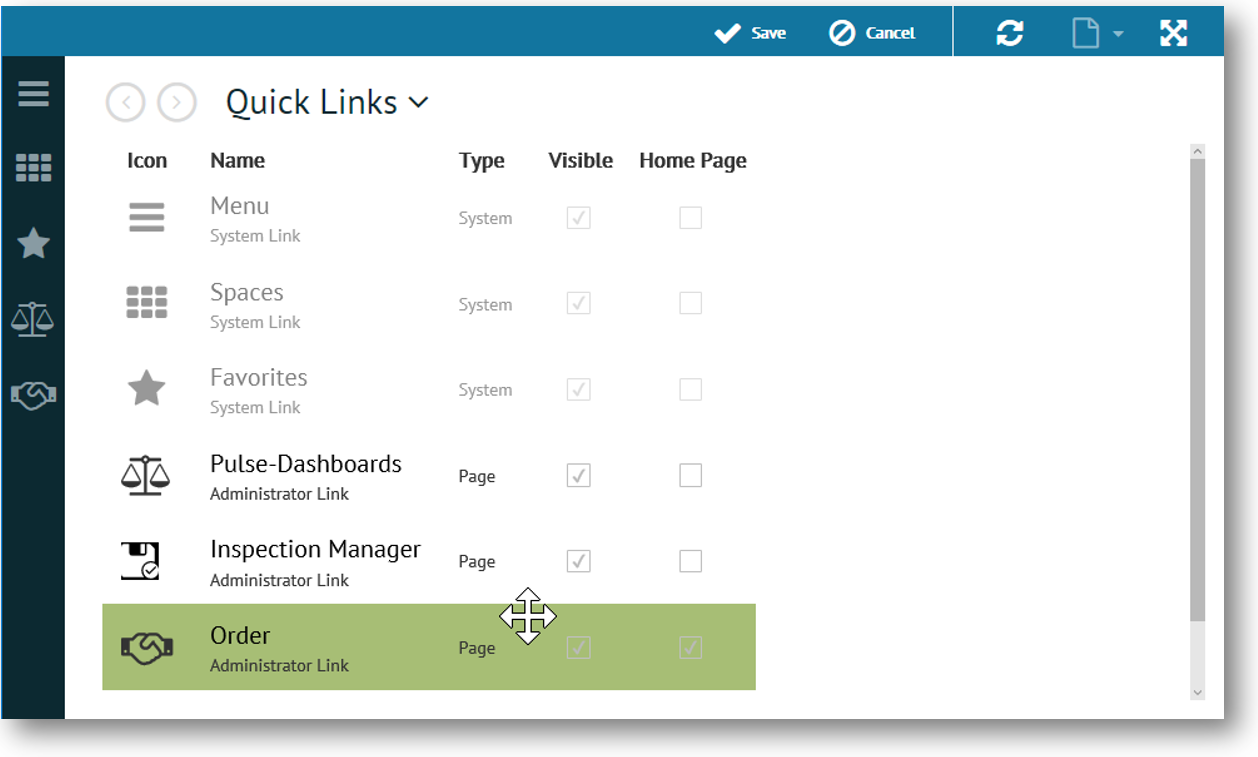Click the Page type of Pulse-Dashboards row
The height and width of the screenshot is (757, 1258).
click(x=477, y=476)
